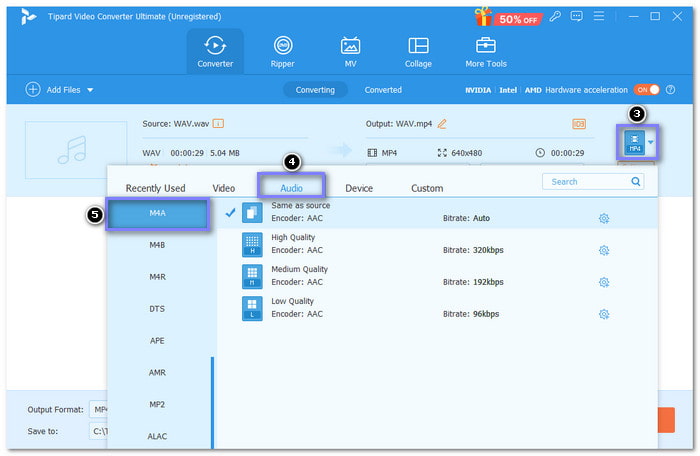
Task: Choose Medium Quality preset
Action: tap(438, 276)
